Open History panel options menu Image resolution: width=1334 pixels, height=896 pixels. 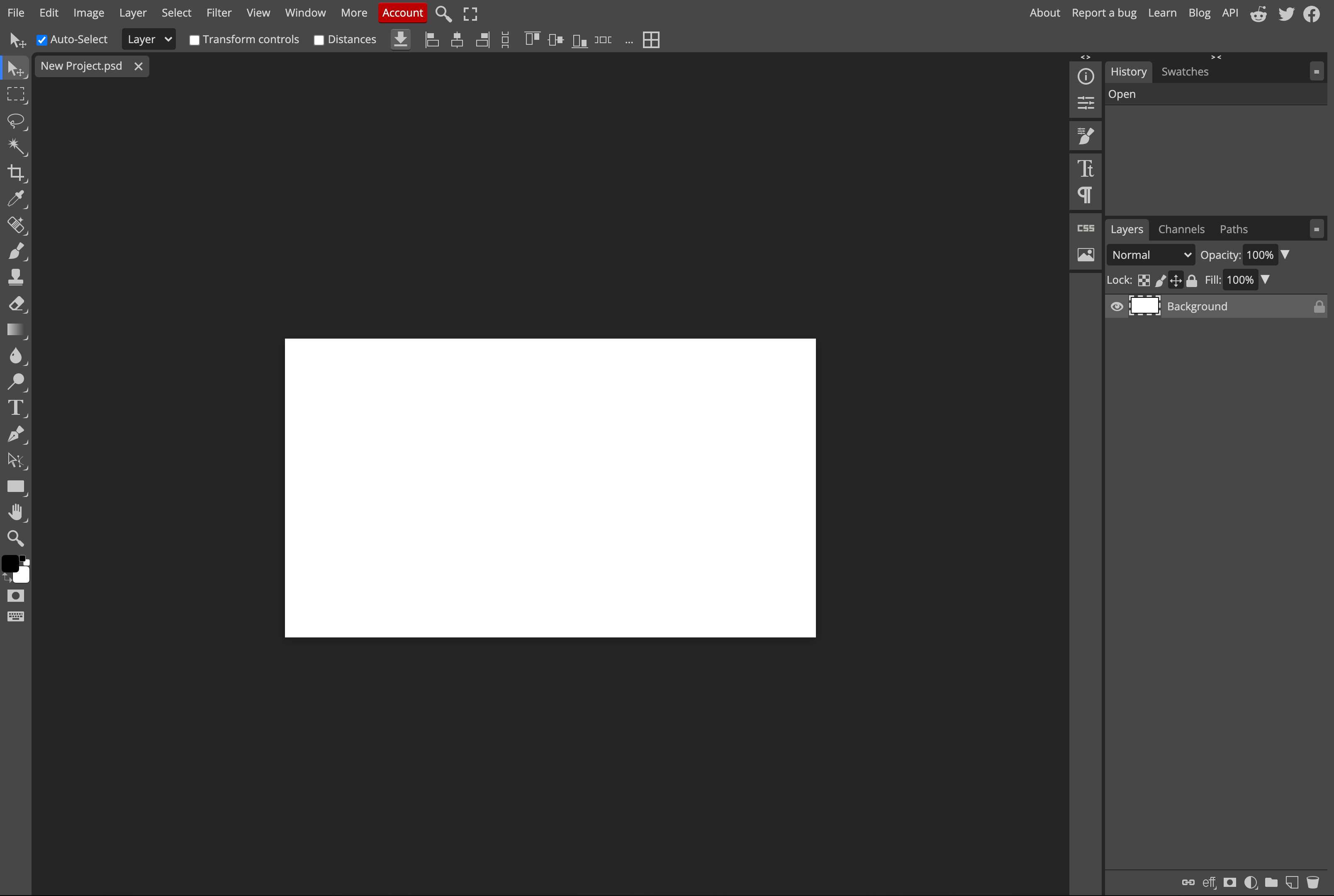[x=1316, y=72]
